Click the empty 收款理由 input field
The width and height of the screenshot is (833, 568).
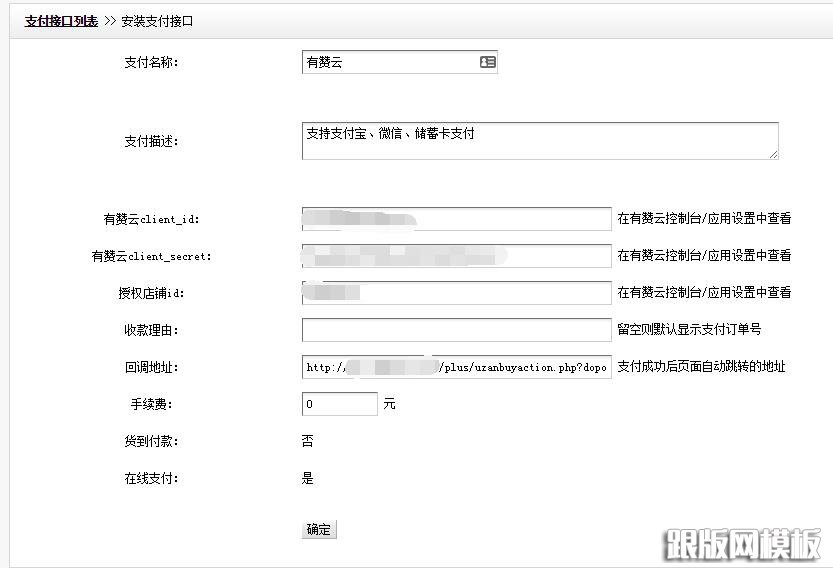[456, 330]
